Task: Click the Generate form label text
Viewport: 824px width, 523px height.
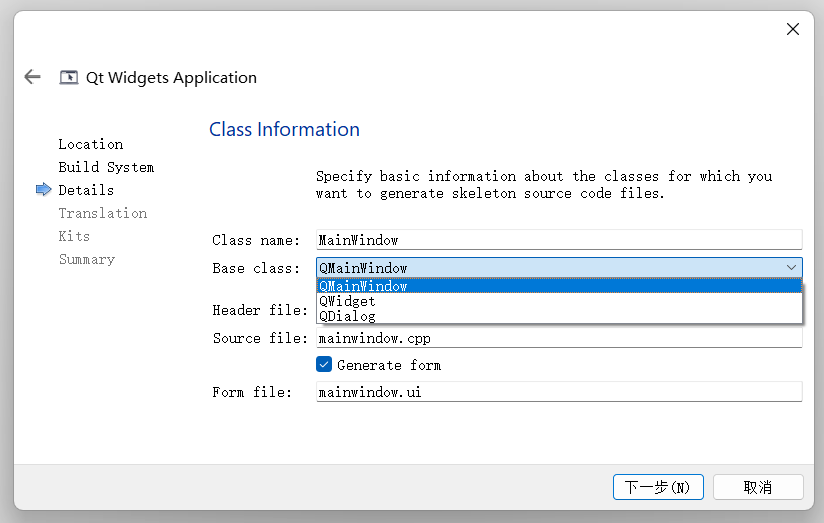Action: coord(389,365)
